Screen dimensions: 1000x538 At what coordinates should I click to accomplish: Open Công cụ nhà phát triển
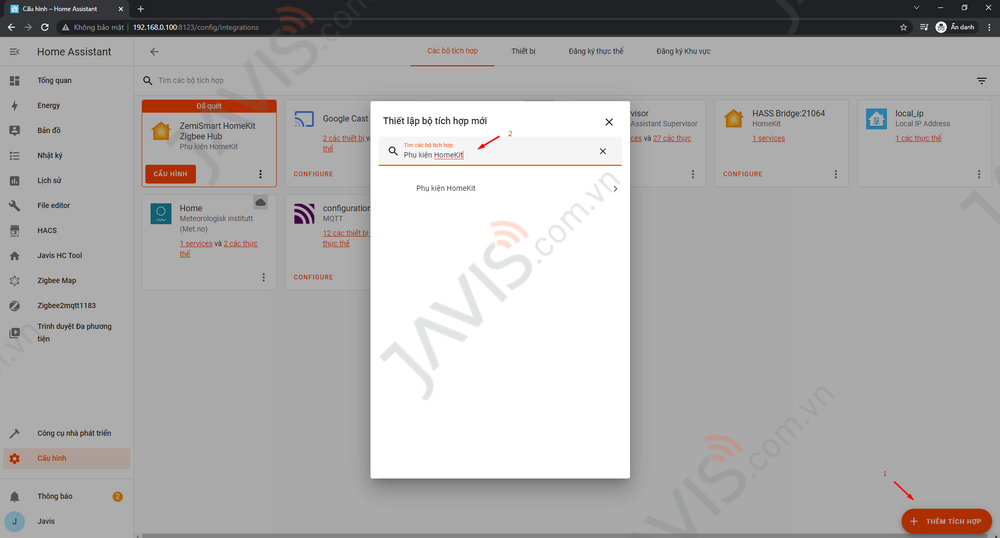66,433
